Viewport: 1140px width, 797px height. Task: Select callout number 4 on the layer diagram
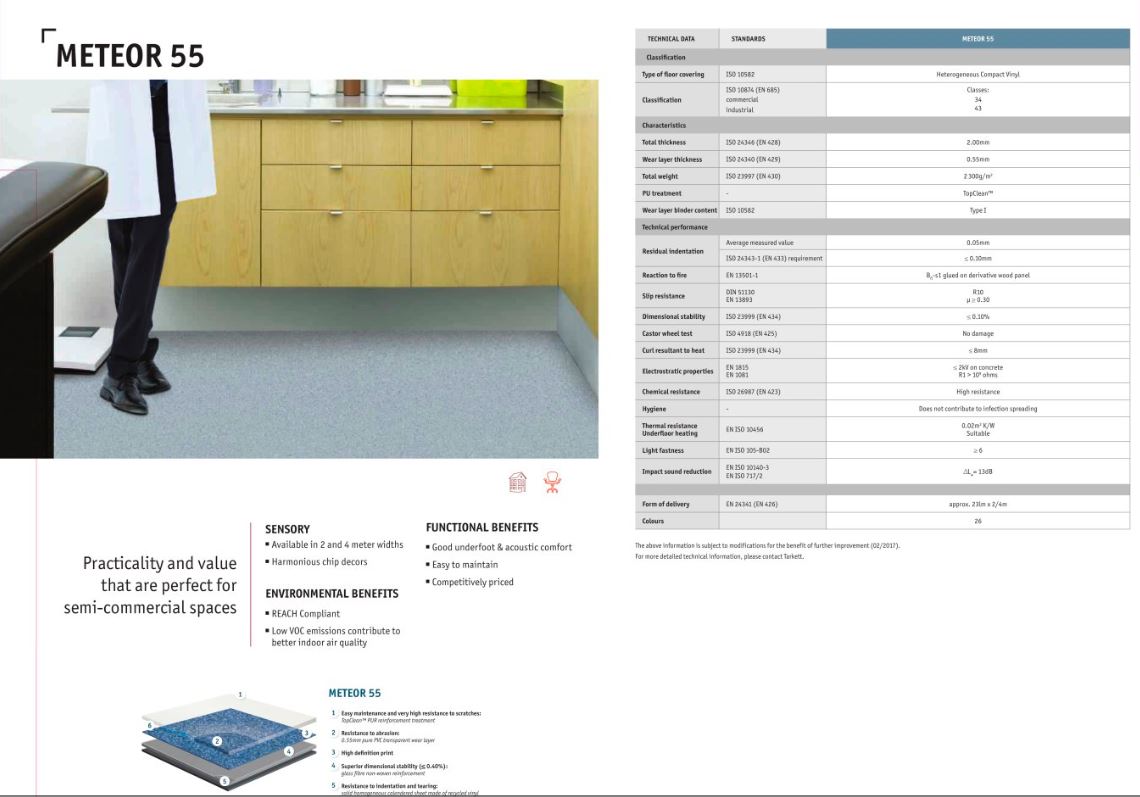[x=289, y=751]
